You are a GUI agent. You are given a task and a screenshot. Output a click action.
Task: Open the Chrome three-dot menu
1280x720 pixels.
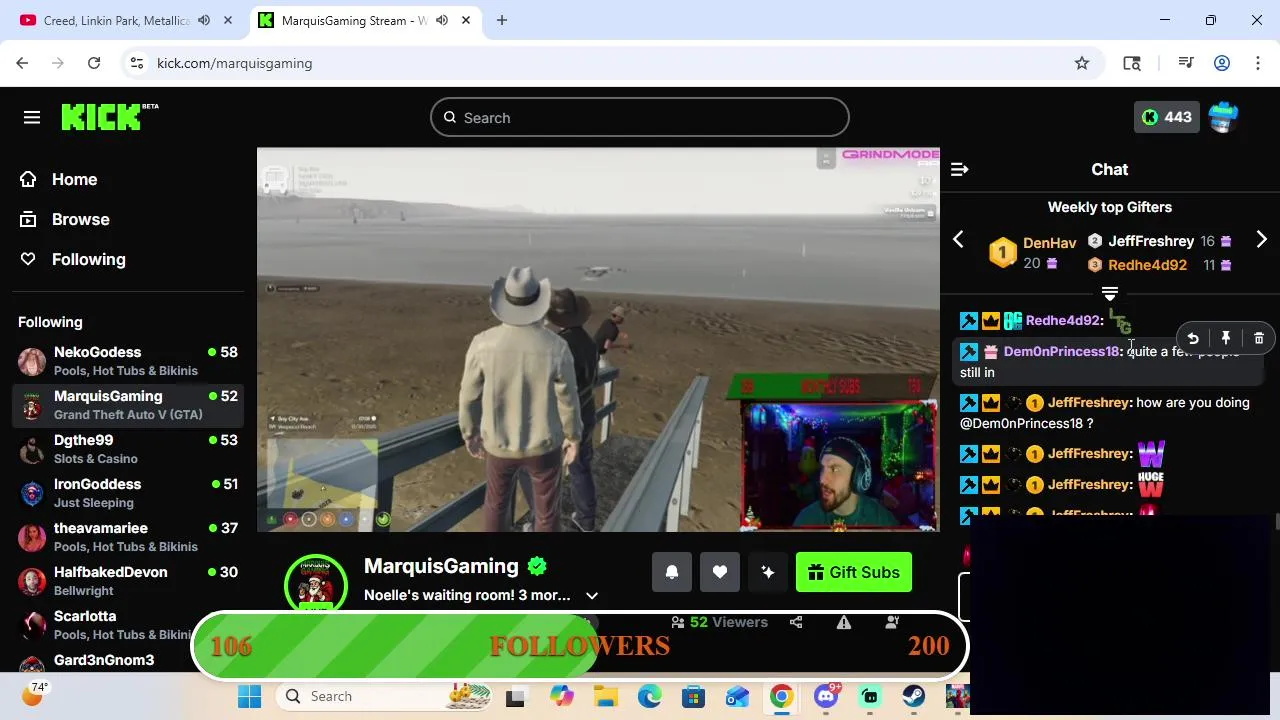click(1257, 63)
